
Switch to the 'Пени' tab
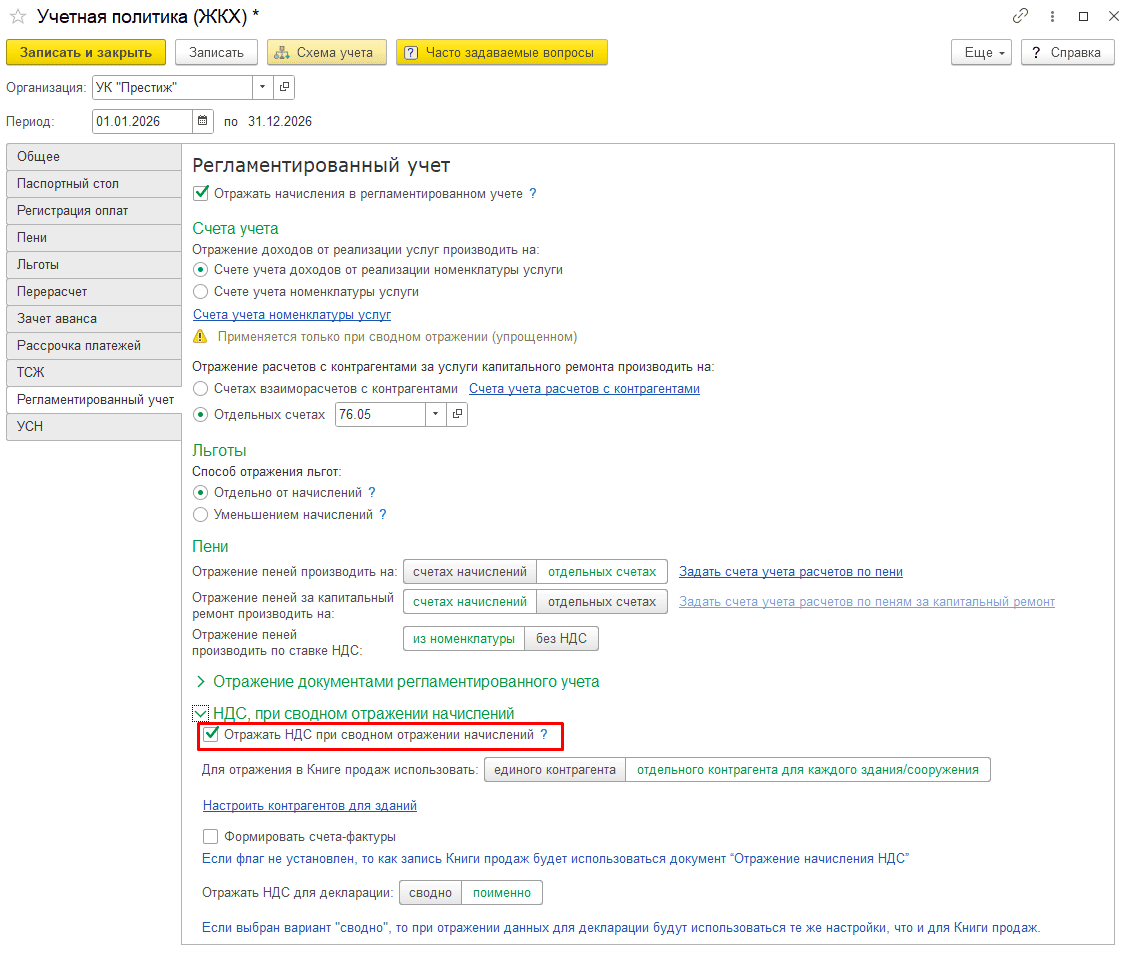94,238
